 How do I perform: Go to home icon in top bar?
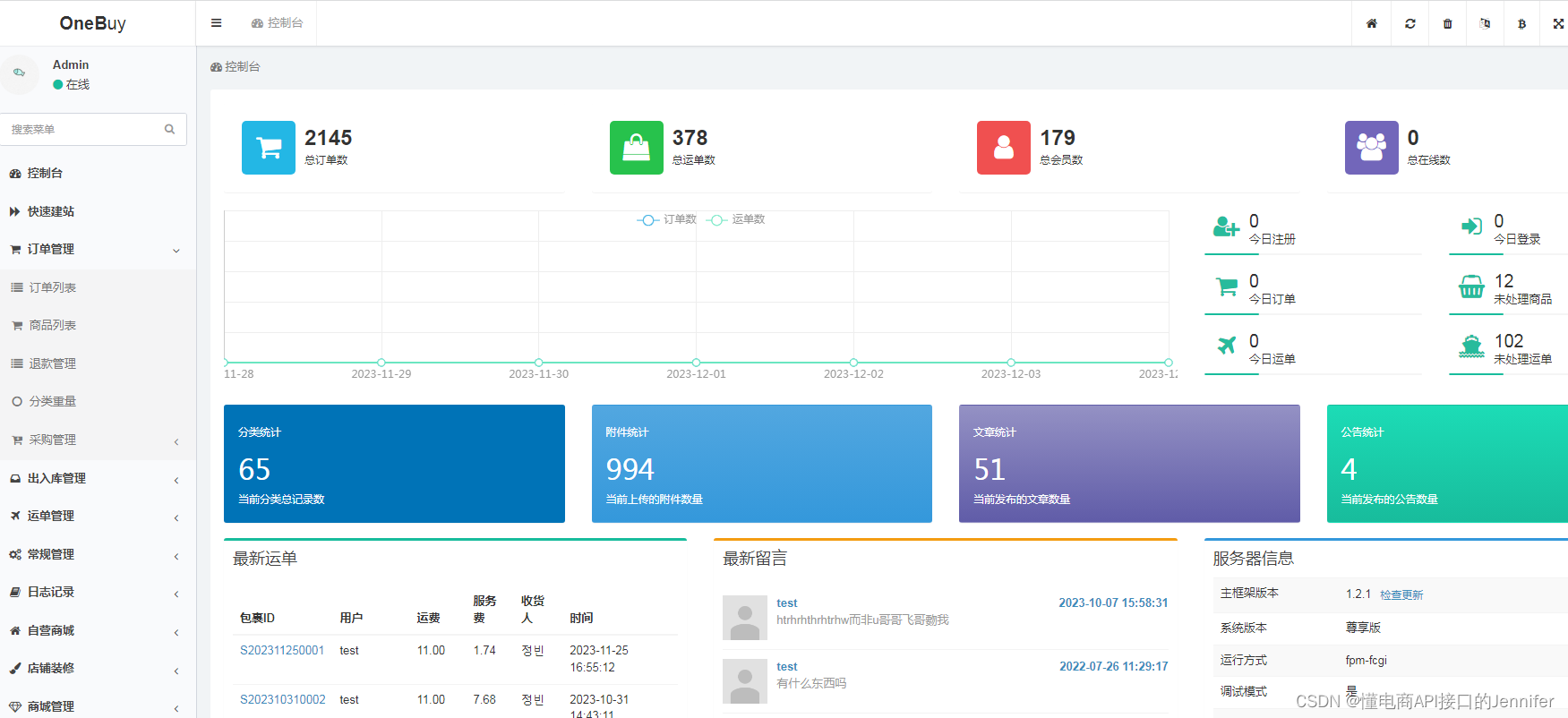(1371, 23)
